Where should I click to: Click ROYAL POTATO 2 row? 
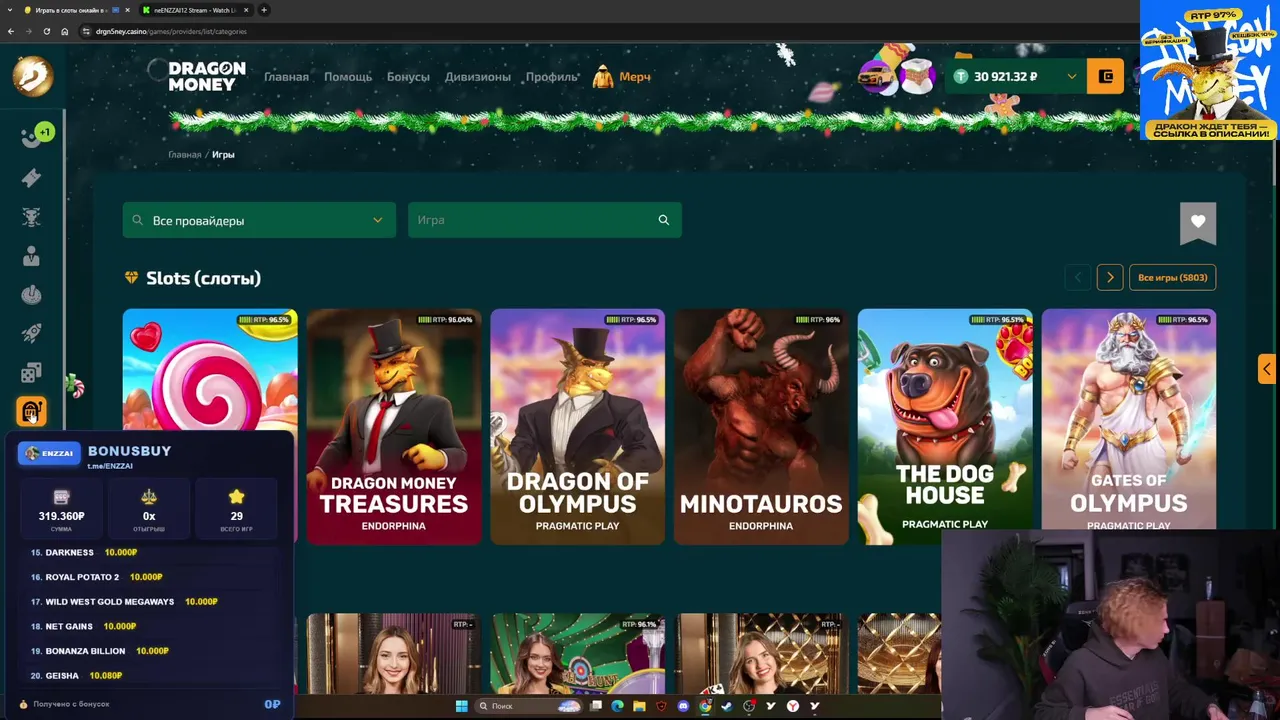150,577
